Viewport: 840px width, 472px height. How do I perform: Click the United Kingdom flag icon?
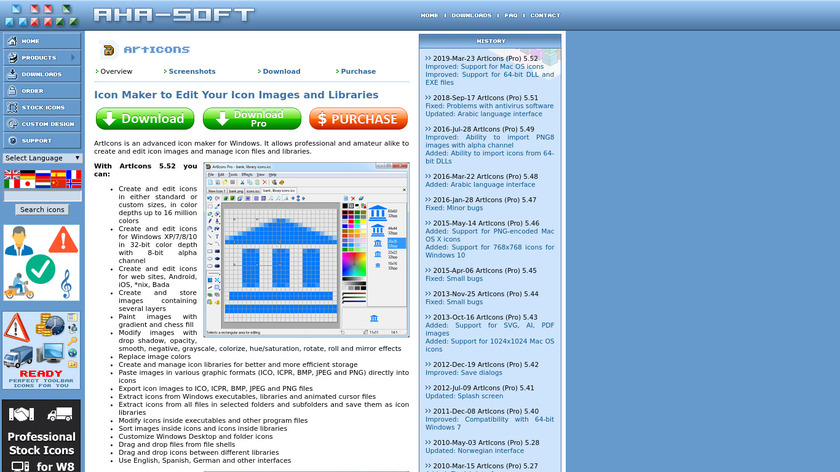point(12,174)
